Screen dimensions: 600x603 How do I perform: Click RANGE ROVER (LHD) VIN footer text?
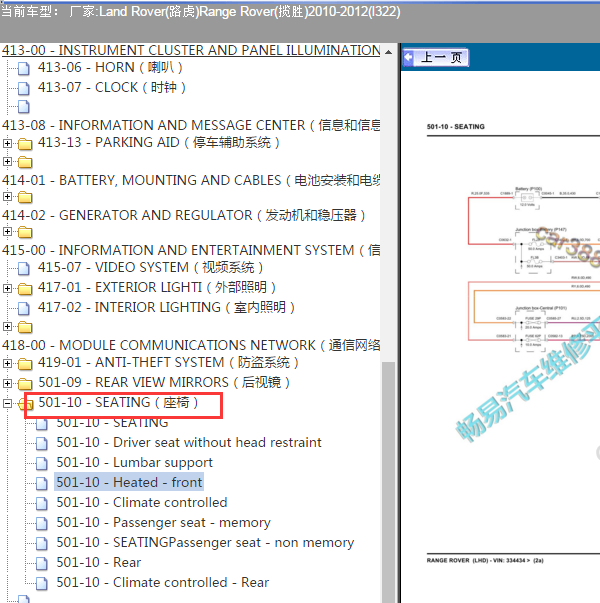coord(485,560)
